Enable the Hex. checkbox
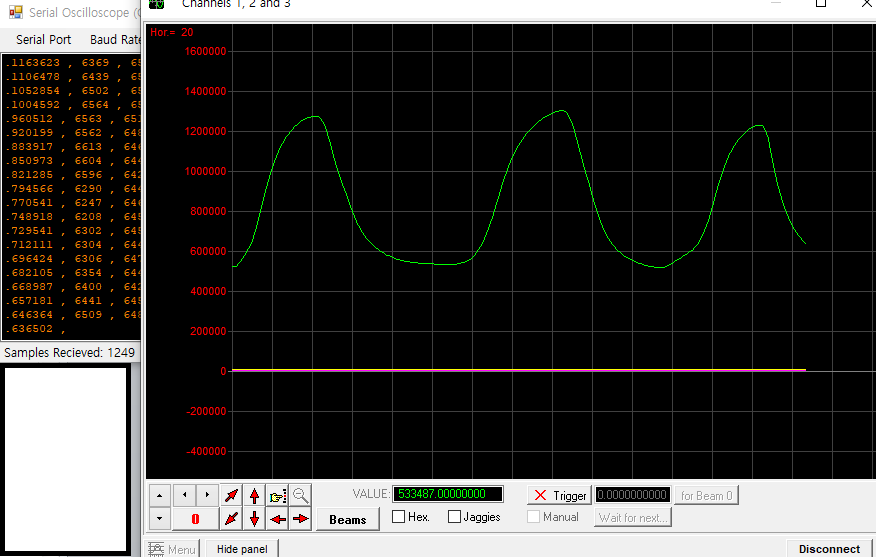Screen dimensions: 876x557 tap(398, 517)
